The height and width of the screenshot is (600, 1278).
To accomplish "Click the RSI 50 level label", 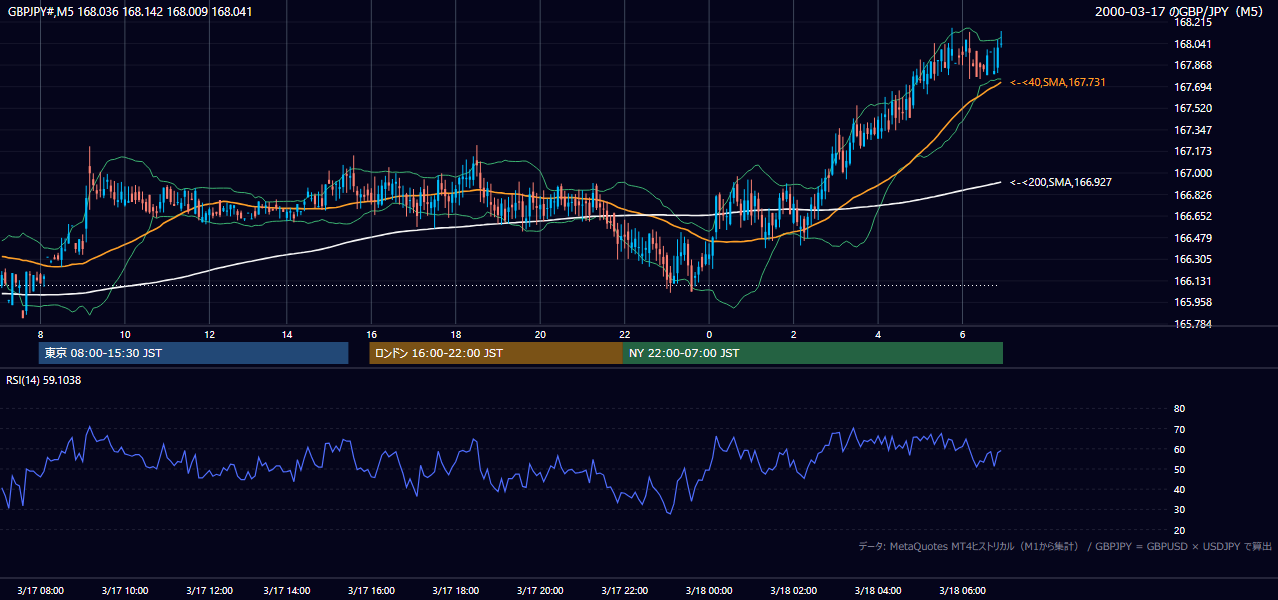I will [x=1179, y=469].
